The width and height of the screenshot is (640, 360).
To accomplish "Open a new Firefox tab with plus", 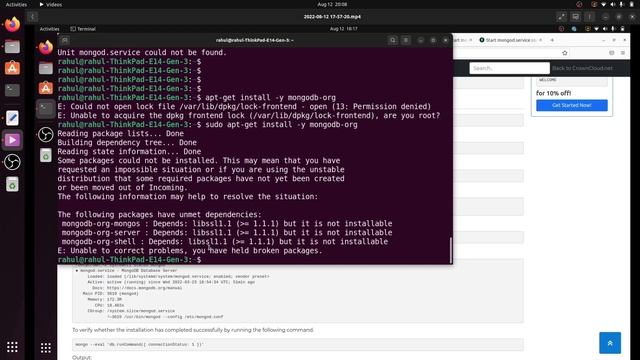I will [552, 40].
